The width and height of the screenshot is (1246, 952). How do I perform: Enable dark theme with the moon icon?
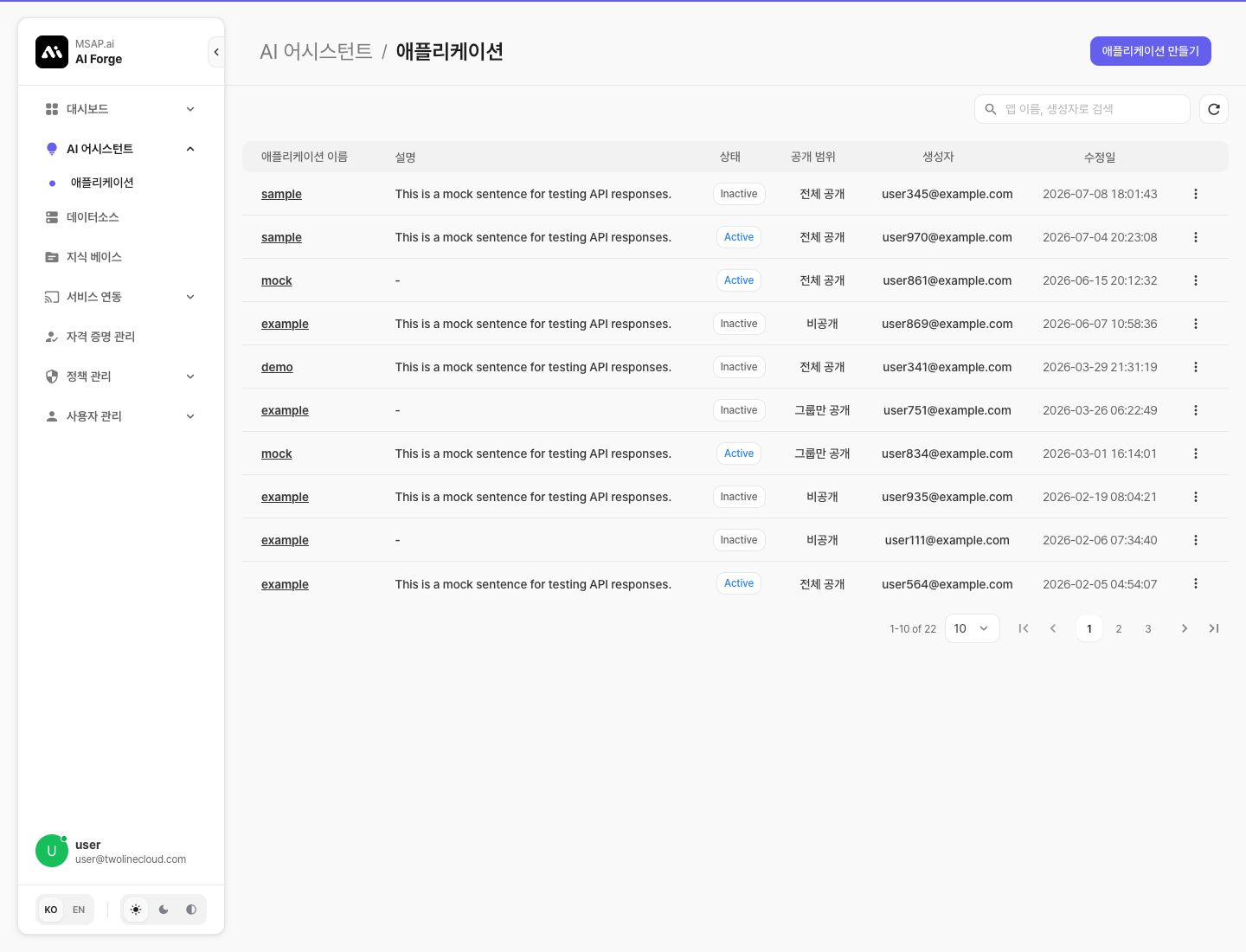coord(164,910)
